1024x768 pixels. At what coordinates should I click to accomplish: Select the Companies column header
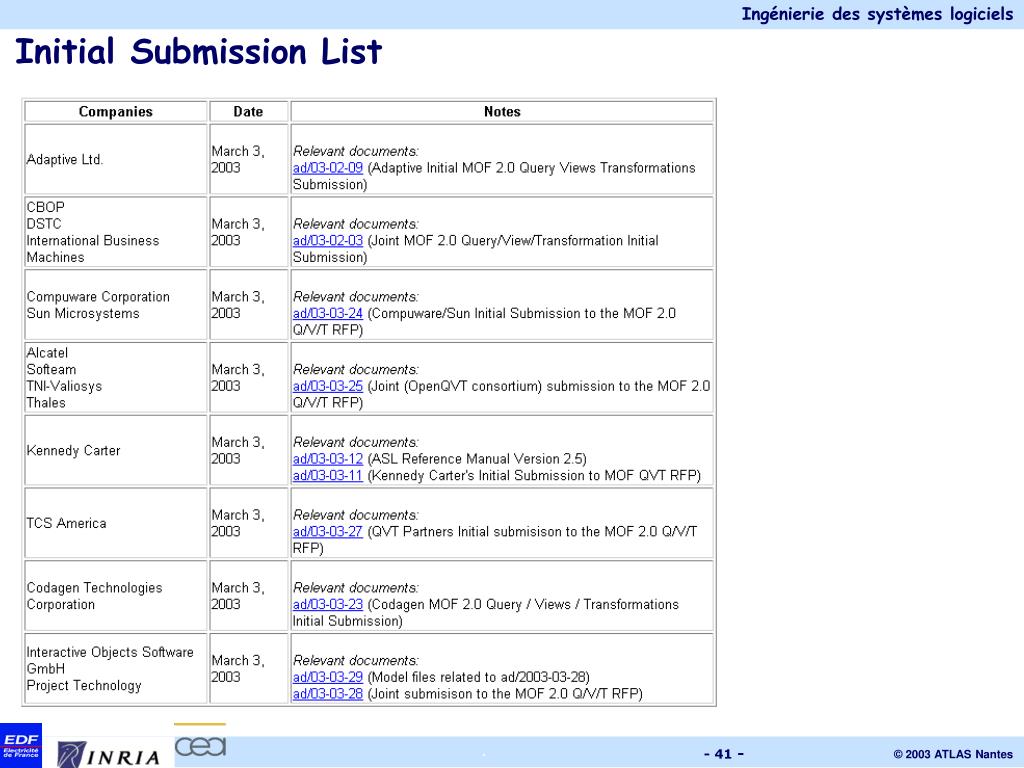click(x=116, y=112)
